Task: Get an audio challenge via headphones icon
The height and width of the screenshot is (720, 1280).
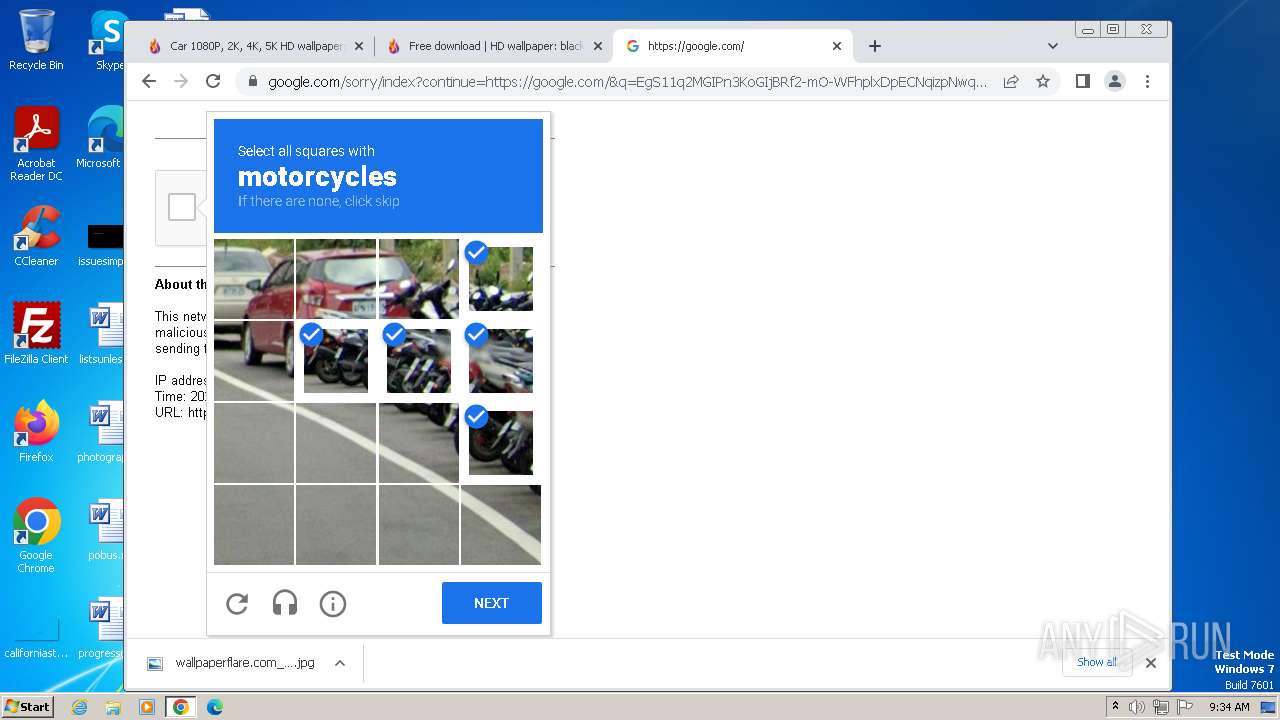Action: (285, 603)
